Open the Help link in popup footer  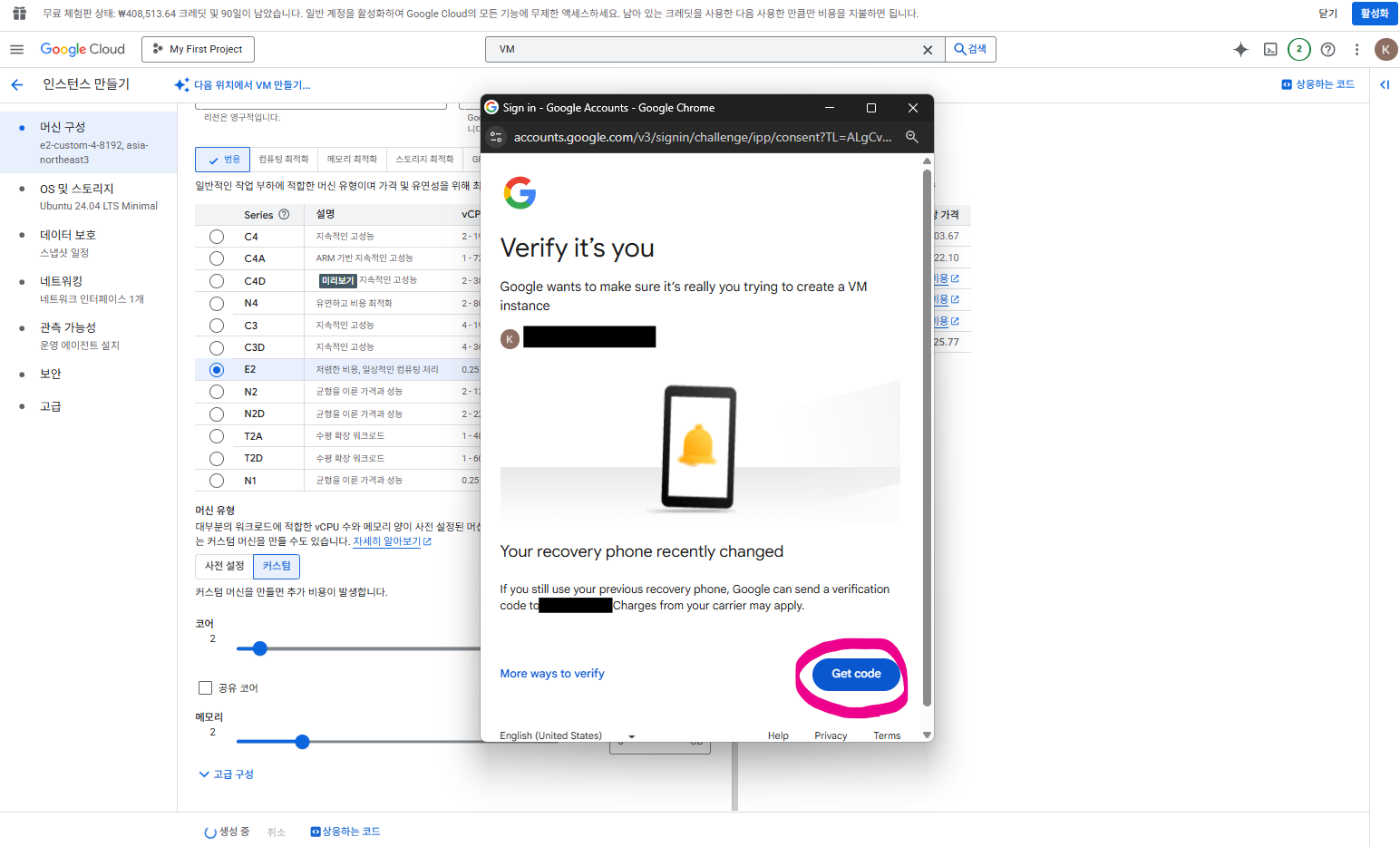click(778, 735)
